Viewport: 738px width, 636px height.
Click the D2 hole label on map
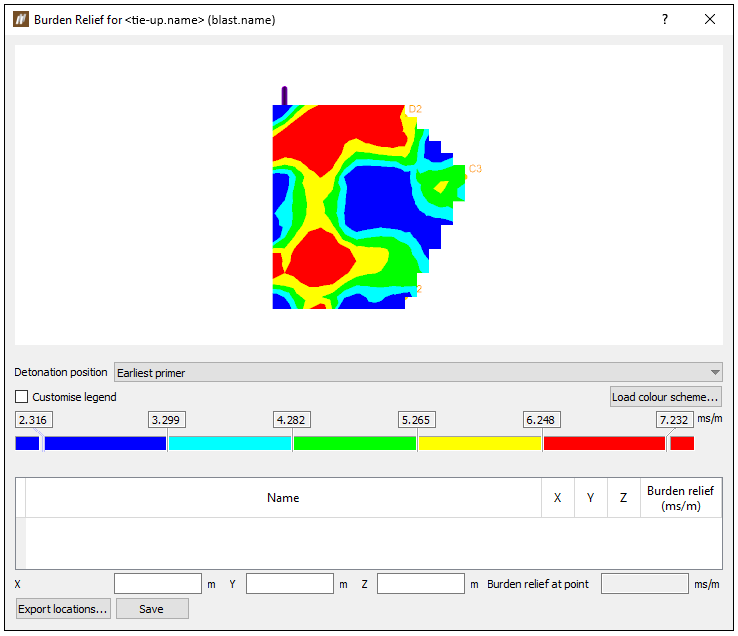[415, 109]
